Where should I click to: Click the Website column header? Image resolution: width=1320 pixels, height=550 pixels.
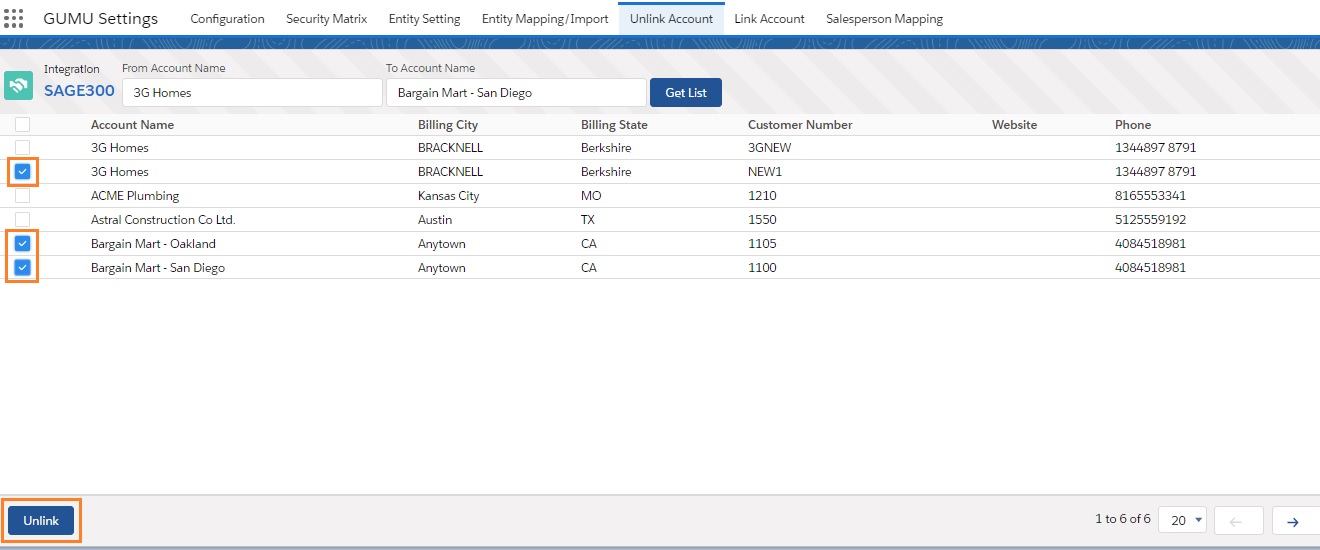tap(1014, 125)
